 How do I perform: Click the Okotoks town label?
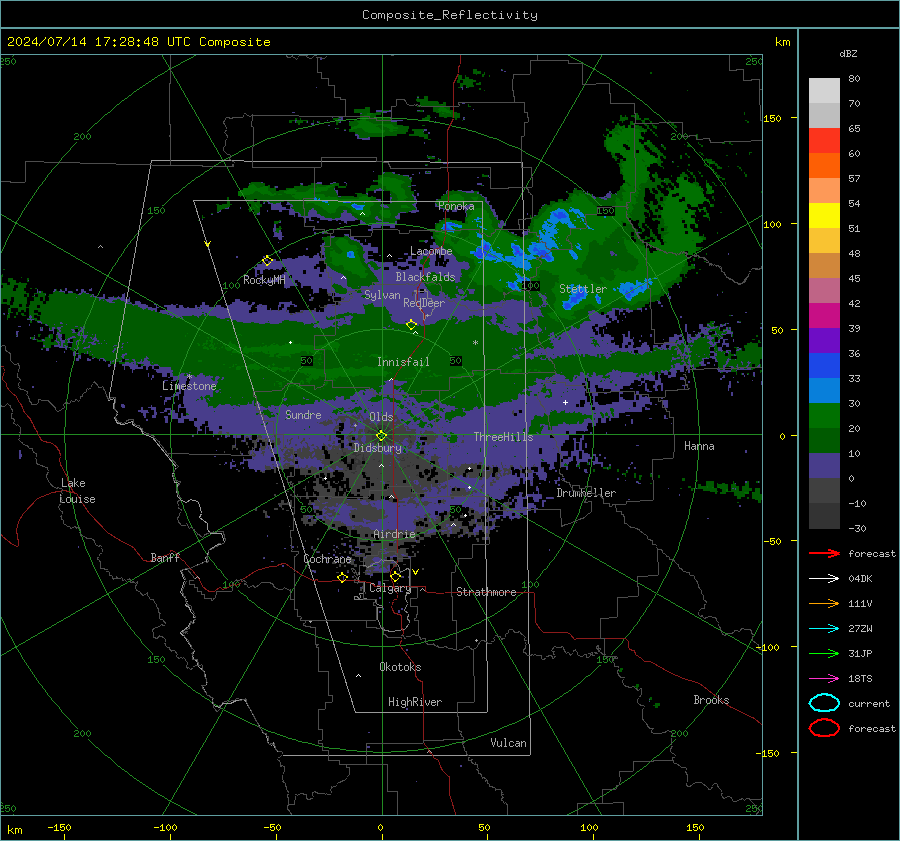point(400,667)
